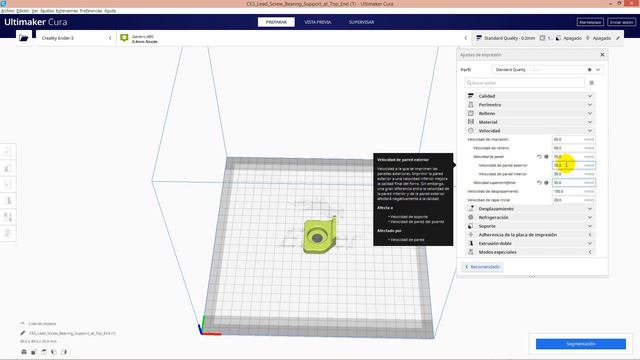
Task: Click the star icon in Perfil selector
Action: [x=589, y=70]
